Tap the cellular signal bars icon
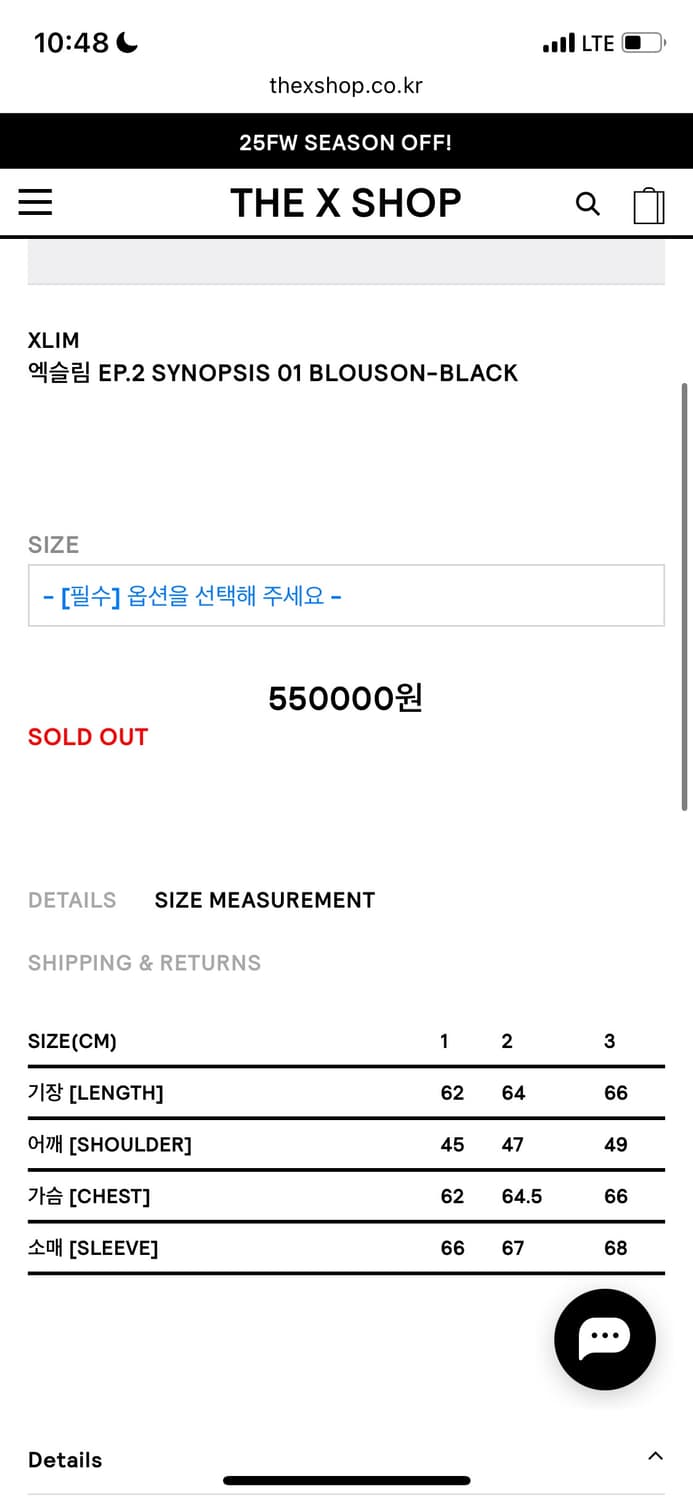 (558, 43)
